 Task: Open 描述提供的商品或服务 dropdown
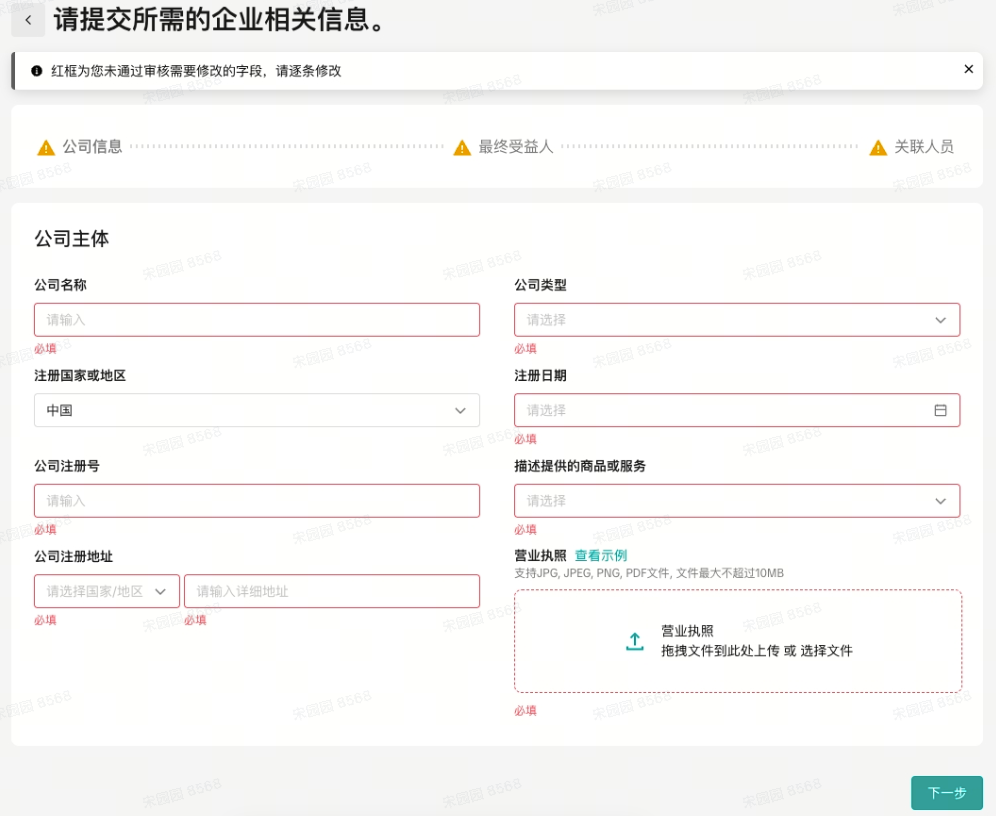(737, 500)
